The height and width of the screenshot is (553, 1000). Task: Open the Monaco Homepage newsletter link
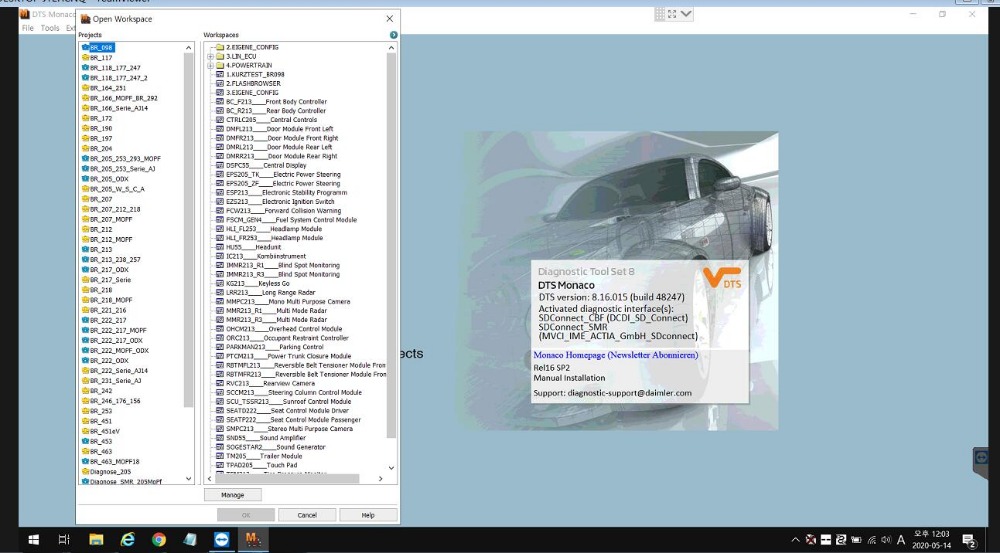point(615,355)
